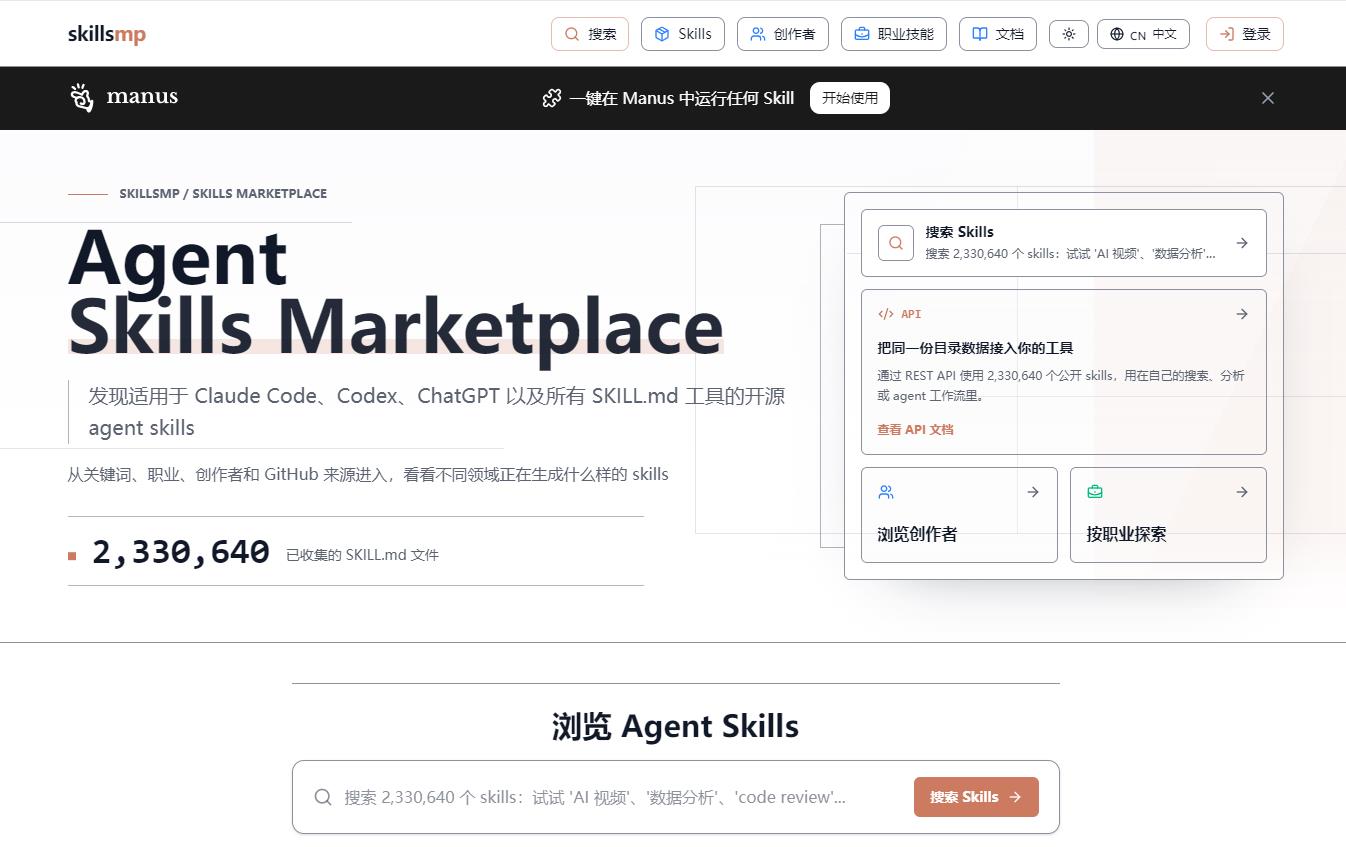This screenshot has width=1346, height=847.
Task: Click the code brackets API icon
Action: (x=886, y=314)
